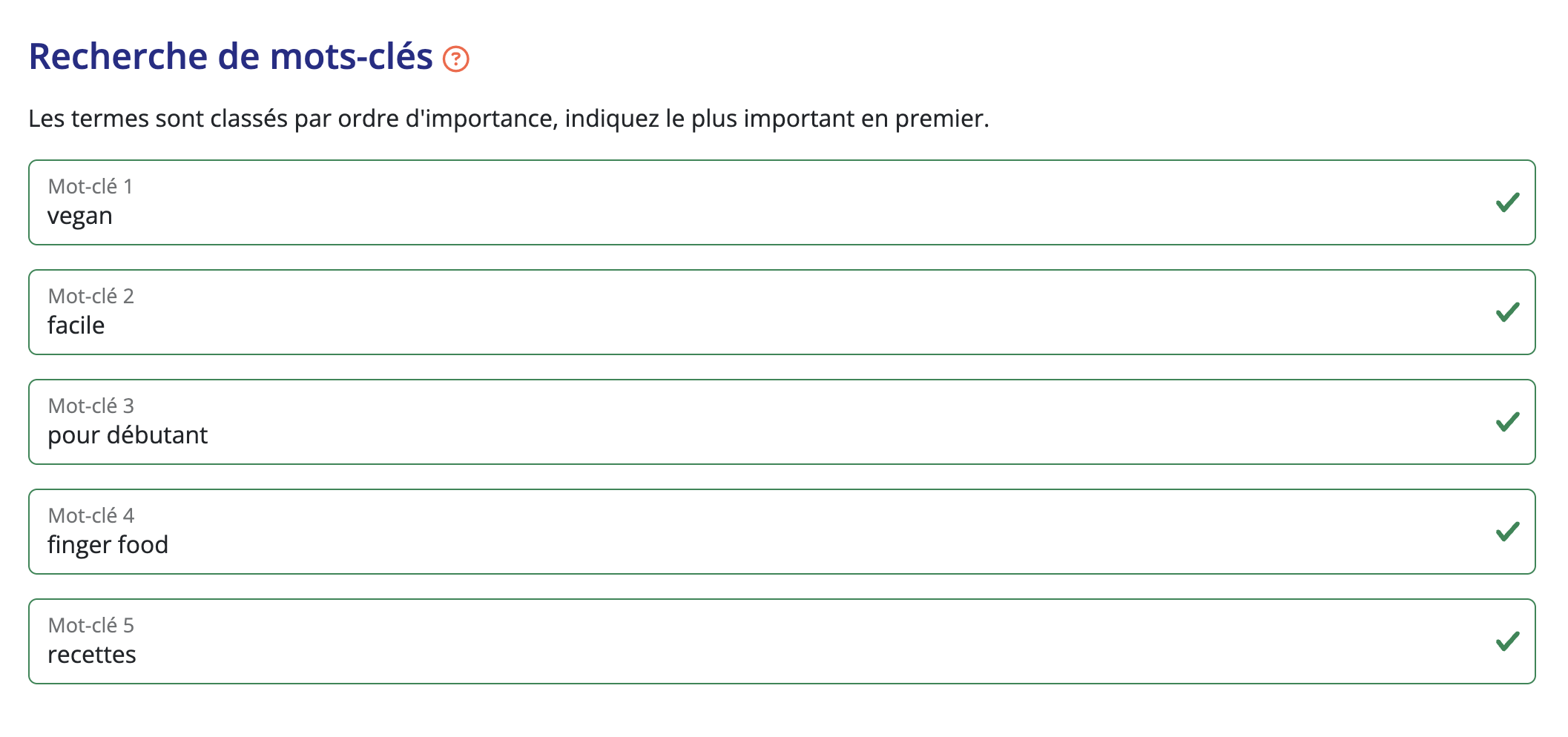Place cursor in the text "finger food"
This screenshot has width=1568, height=737.
tap(108, 545)
